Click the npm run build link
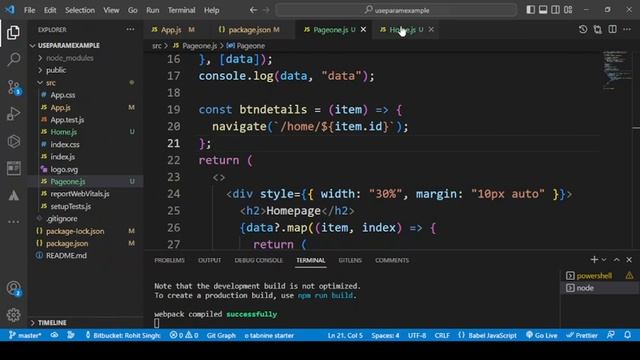 tap(325, 296)
